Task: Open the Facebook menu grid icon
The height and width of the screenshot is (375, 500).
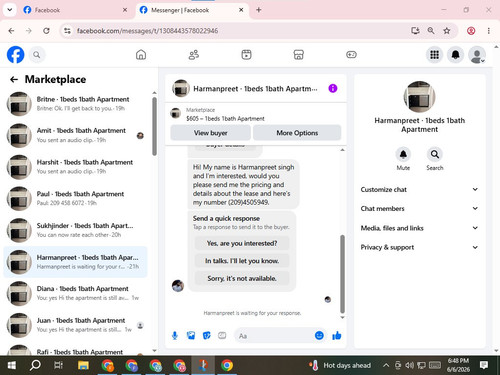Action: [x=434, y=55]
